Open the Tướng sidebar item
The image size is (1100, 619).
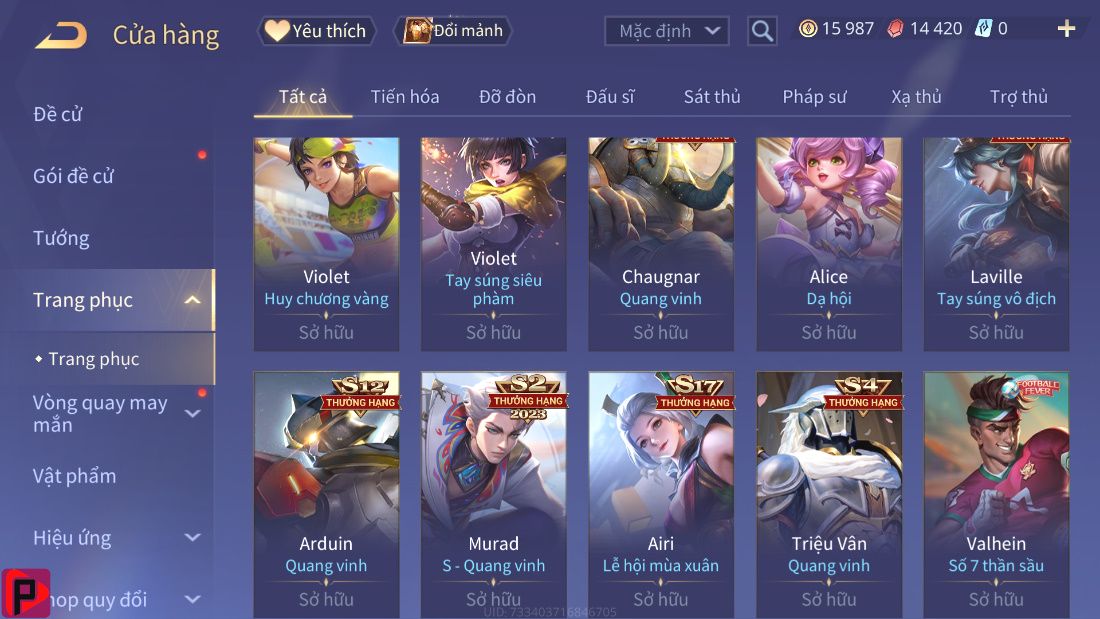click(61, 239)
